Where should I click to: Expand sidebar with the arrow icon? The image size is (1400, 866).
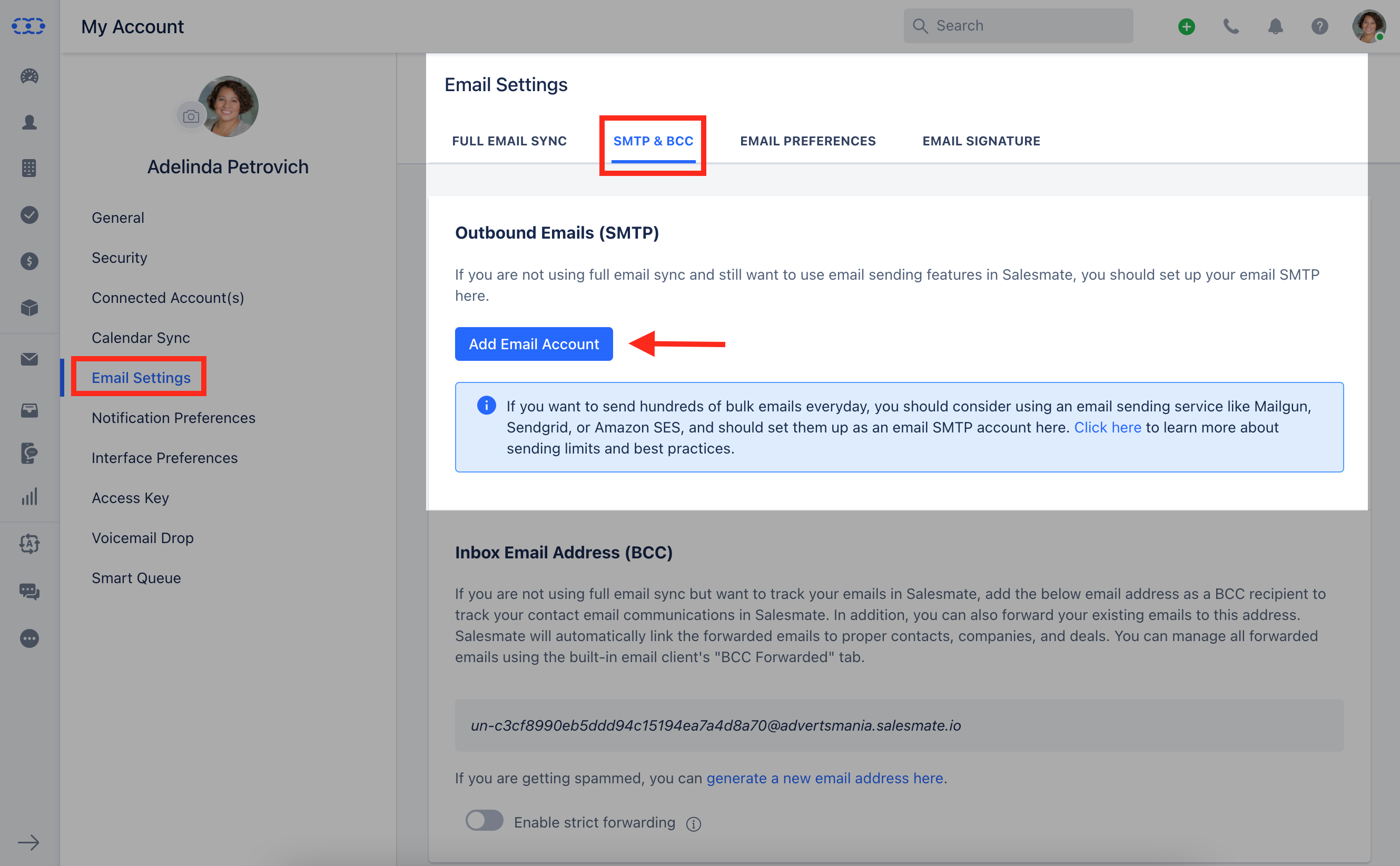[x=28, y=842]
